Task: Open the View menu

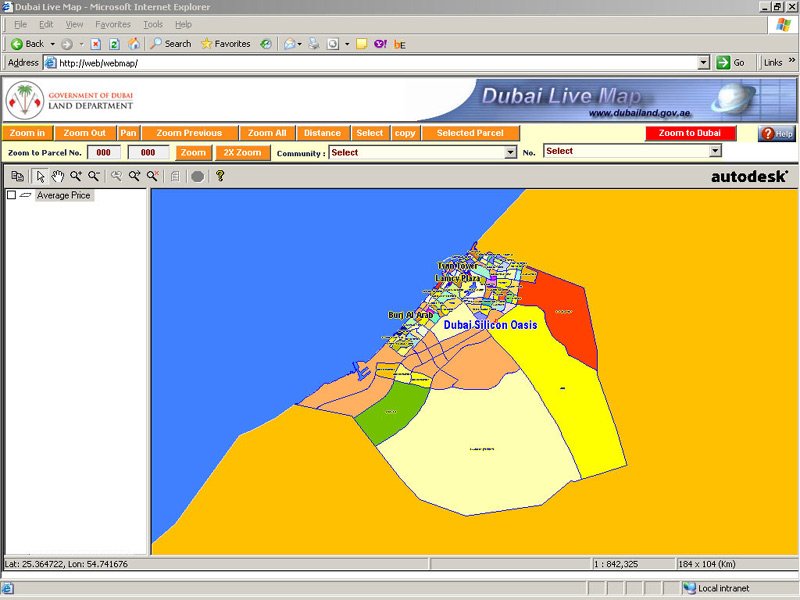Action: [74, 24]
